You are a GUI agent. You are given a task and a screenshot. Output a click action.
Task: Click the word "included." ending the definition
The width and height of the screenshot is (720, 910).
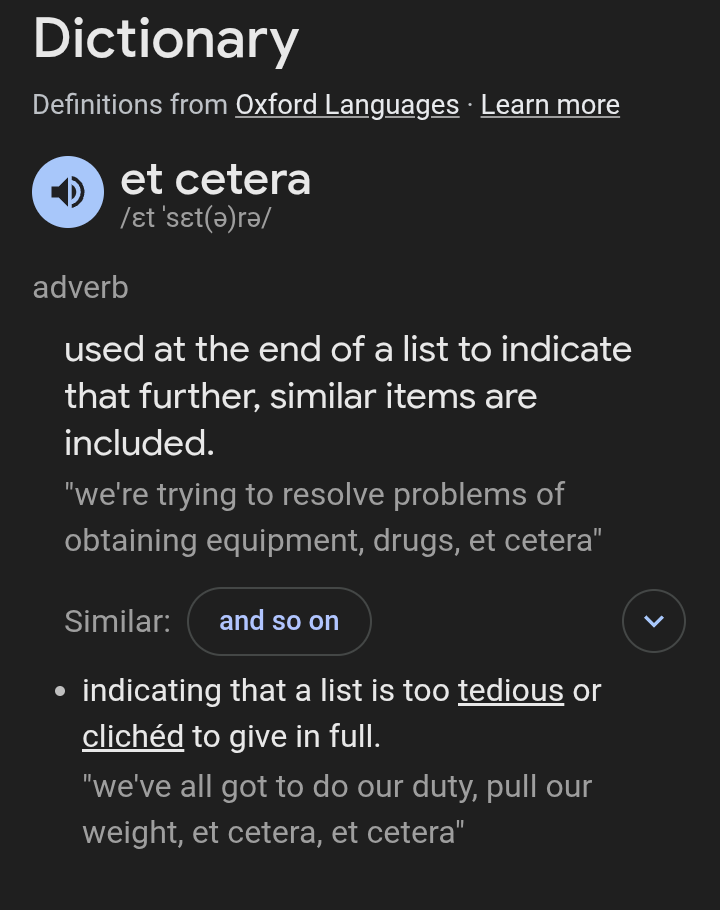point(139,443)
